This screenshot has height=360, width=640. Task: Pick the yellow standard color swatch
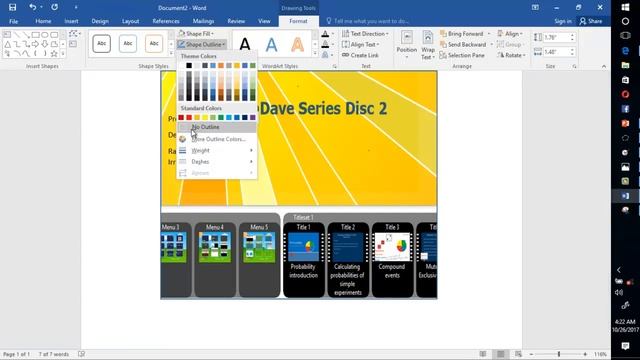[x=205, y=118]
